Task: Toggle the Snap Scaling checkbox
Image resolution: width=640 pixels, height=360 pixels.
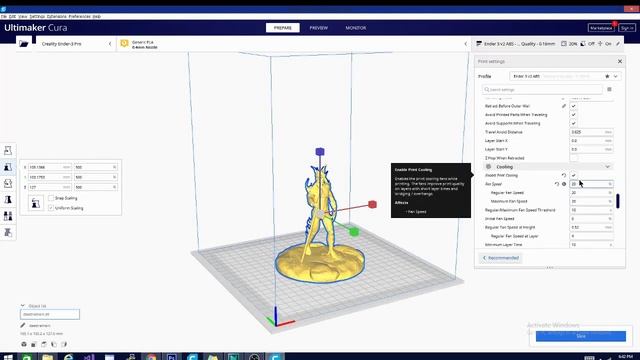Action: click(51, 198)
